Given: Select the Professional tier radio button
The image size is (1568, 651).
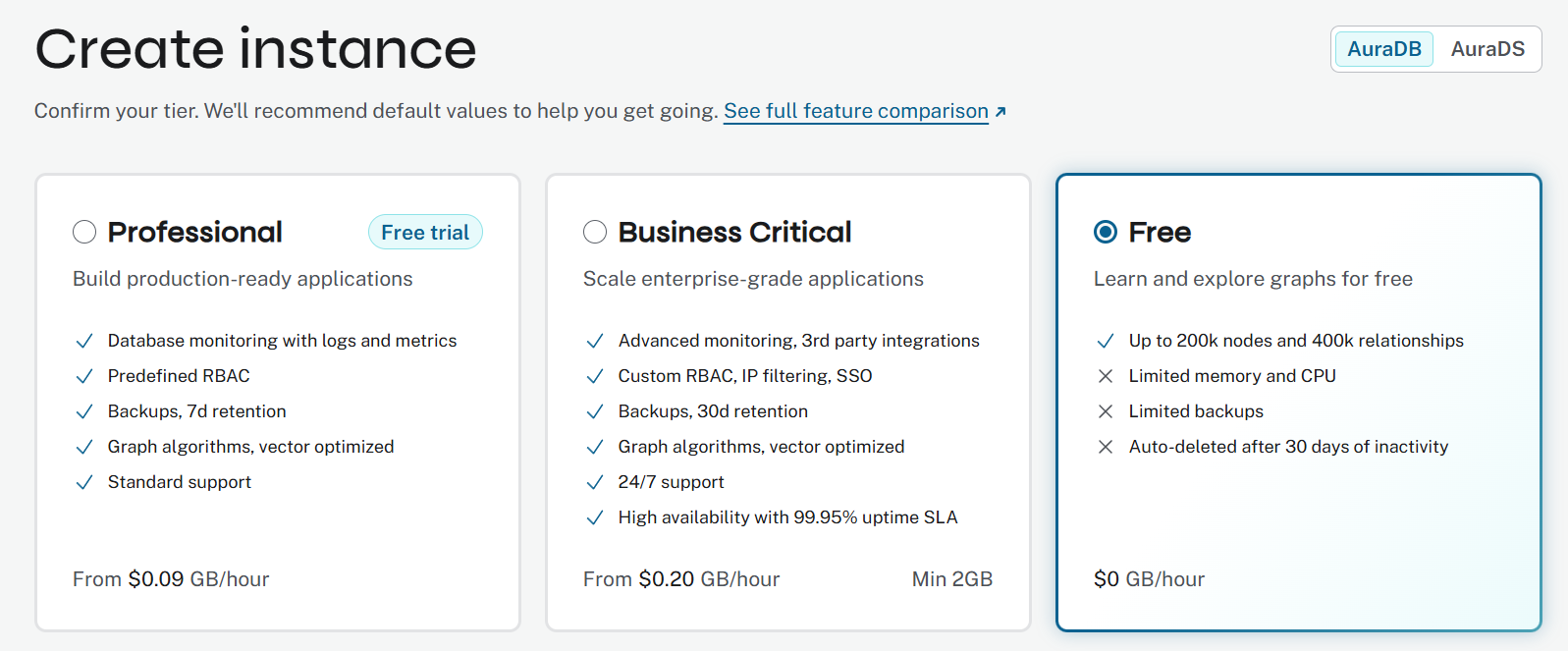Looking at the screenshot, I should (x=84, y=232).
